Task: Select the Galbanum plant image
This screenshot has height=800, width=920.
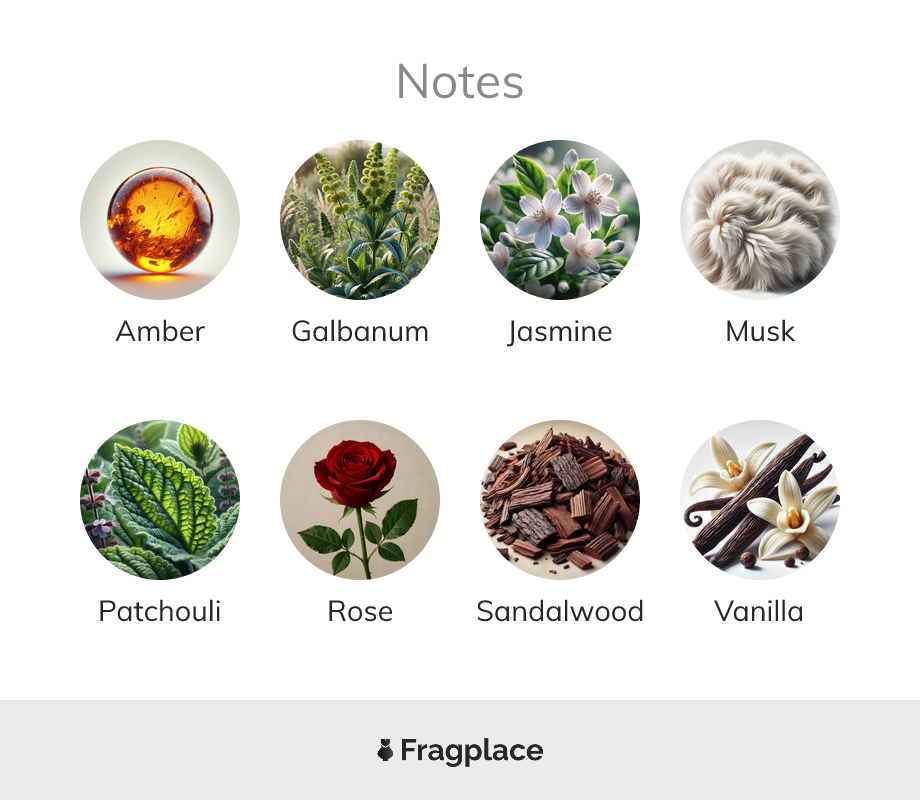Action: [x=360, y=220]
